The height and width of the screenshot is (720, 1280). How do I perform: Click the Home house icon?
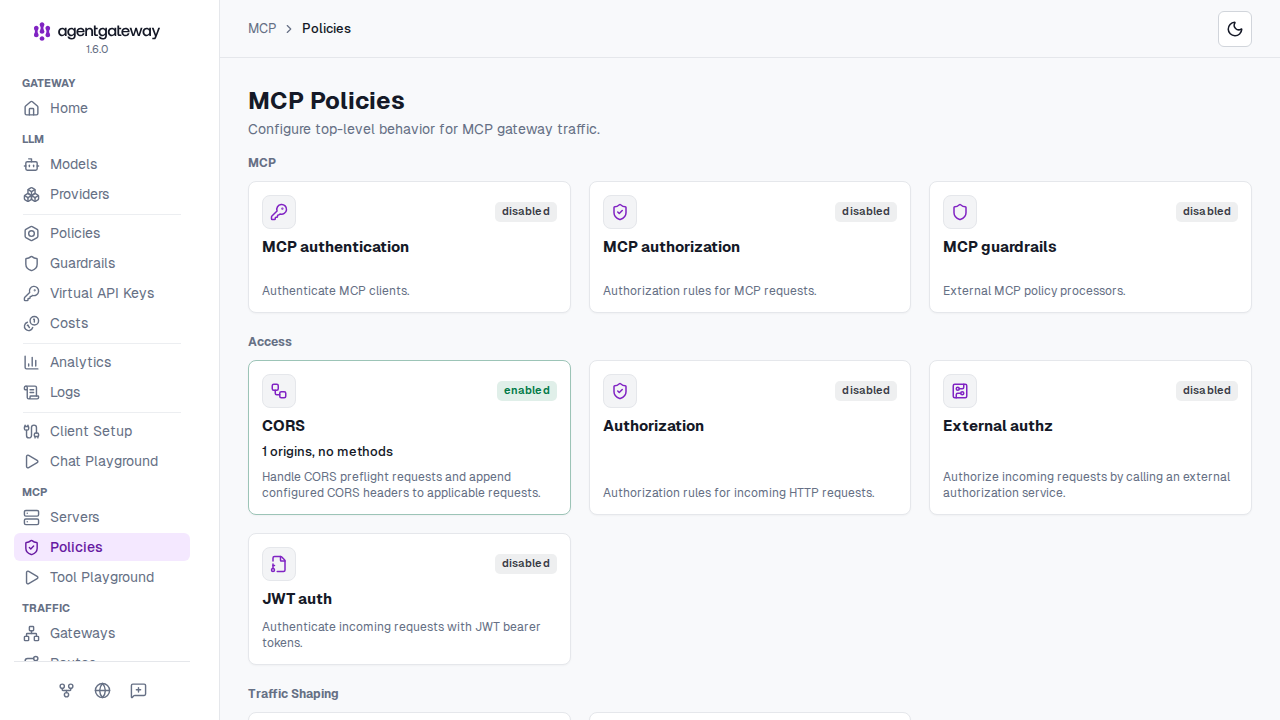[x=32, y=108]
